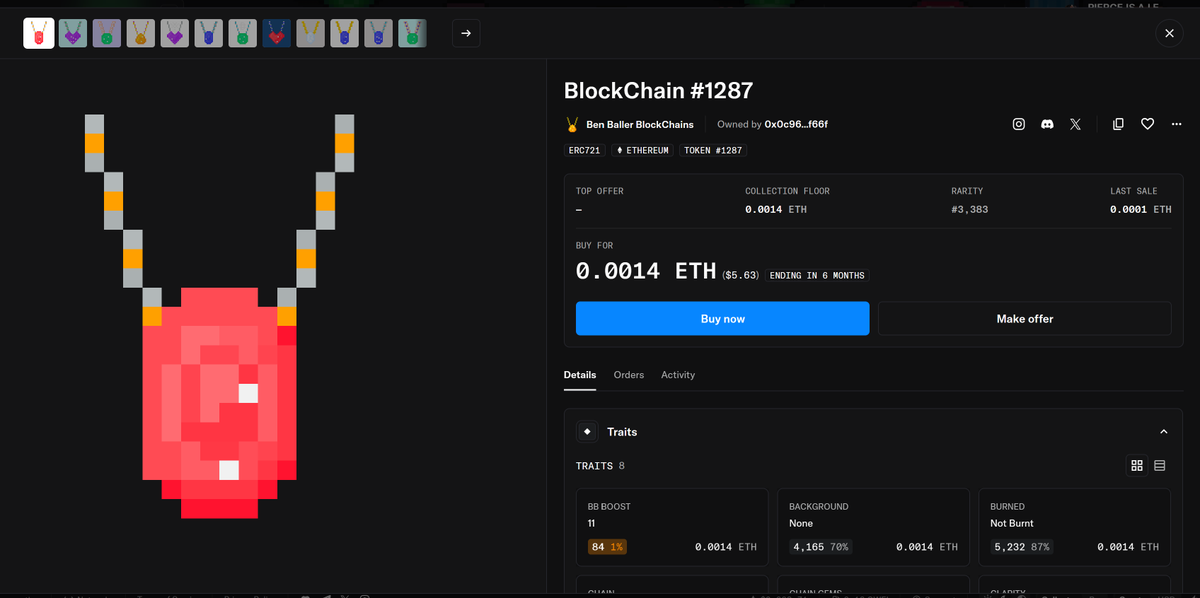The image size is (1200, 598).
Task: Open the Activity tab
Action: 678,375
